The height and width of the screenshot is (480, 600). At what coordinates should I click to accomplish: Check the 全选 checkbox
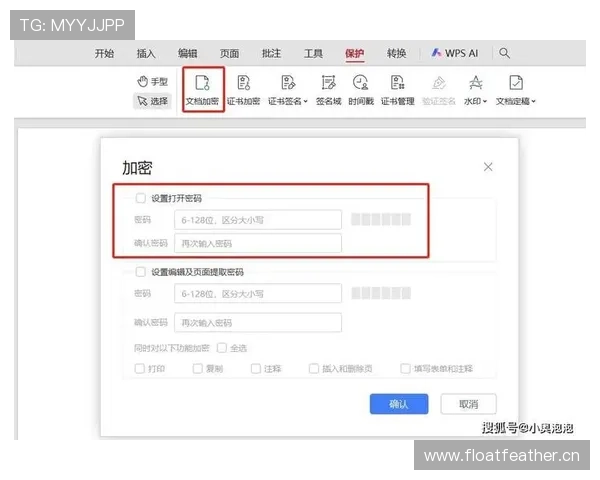coord(222,348)
